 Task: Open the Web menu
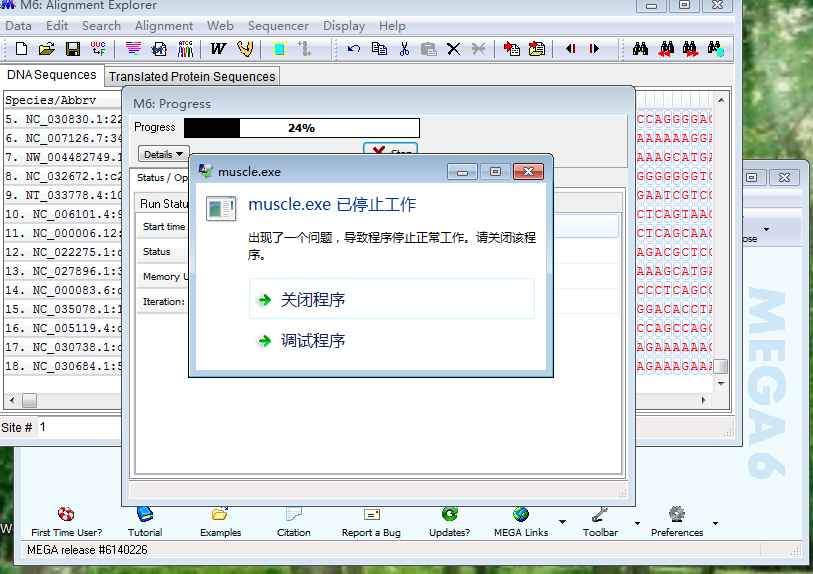pyautogui.click(x=220, y=26)
